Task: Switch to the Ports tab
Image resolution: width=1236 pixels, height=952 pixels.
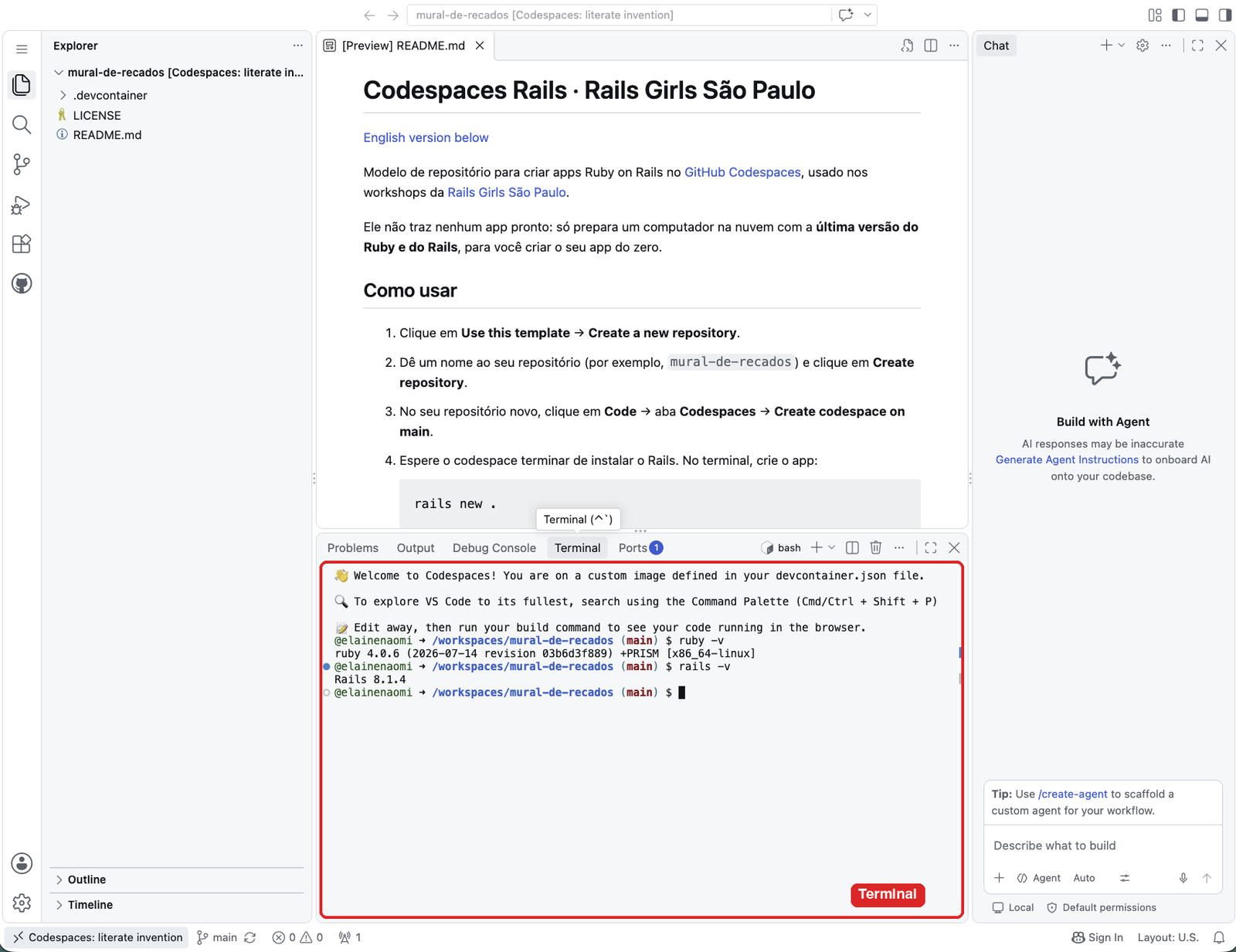Action: (x=640, y=547)
